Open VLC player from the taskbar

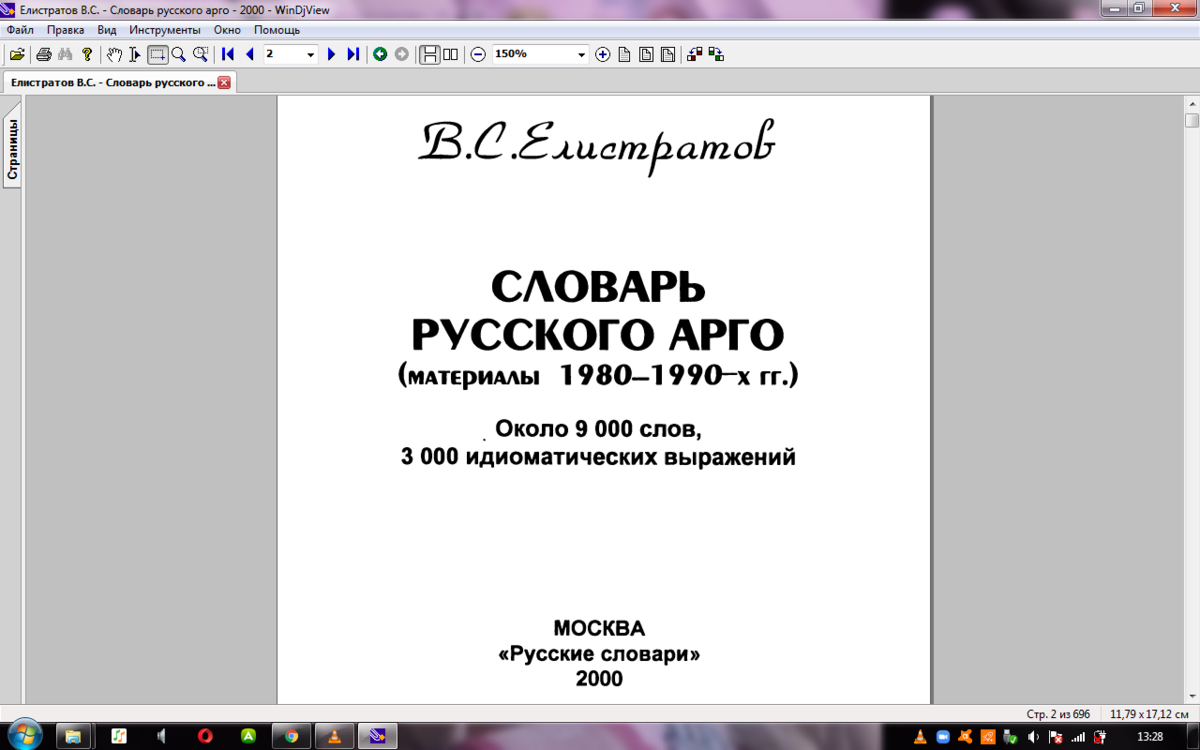point(335,736)
